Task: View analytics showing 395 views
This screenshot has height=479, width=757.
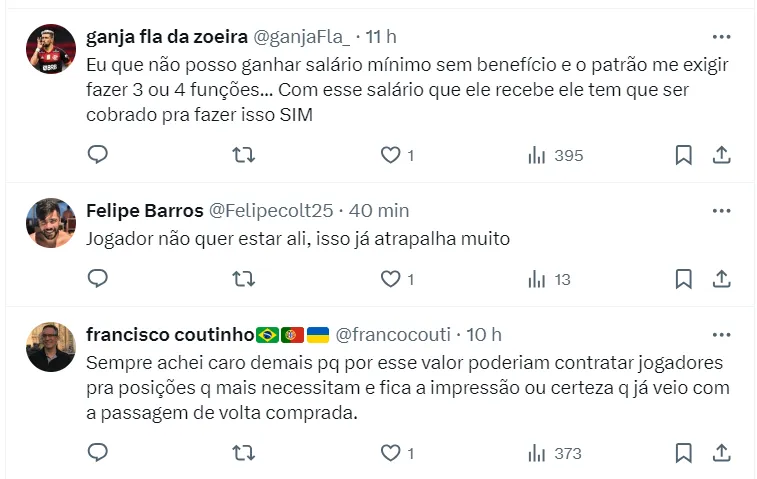Action: pyautogui.click(x=555, y=155)
